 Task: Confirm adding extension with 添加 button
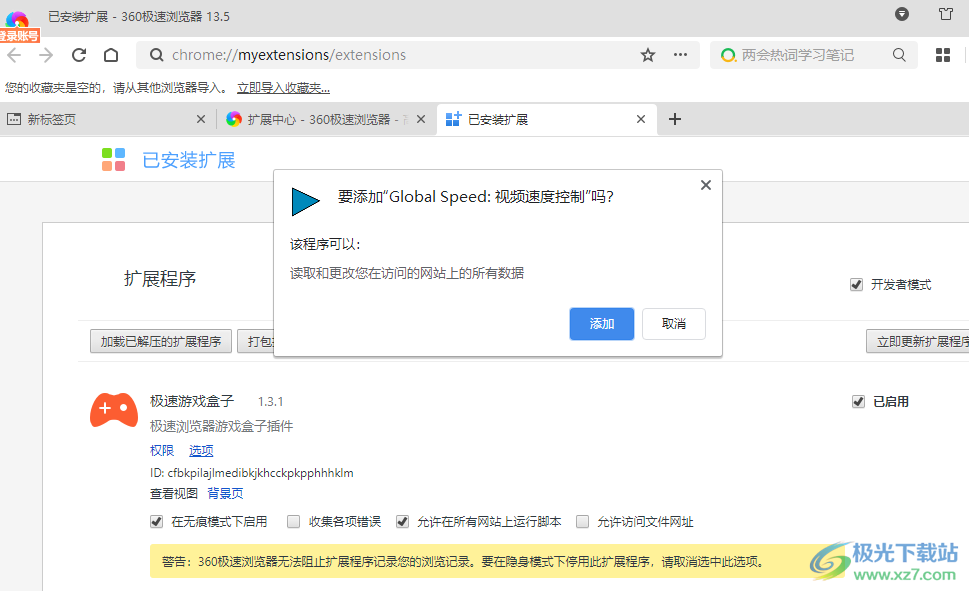point(601,324)
